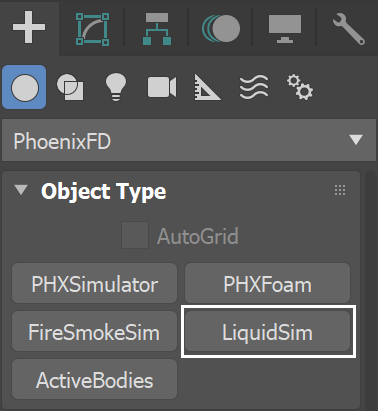Click the LiquidSim button
This screenshot has height=411, width=378.
click(267, 331)
